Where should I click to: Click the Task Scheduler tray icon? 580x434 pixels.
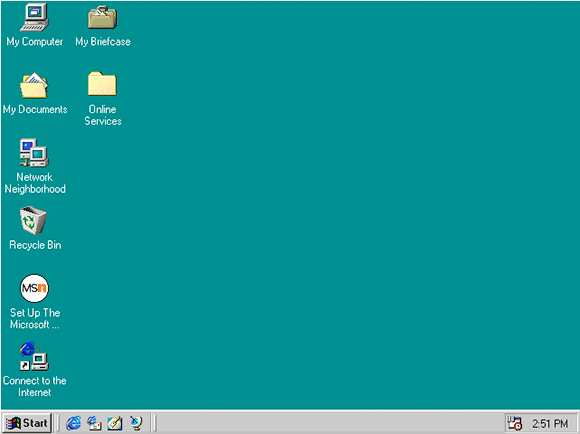[x=515, y=423]
